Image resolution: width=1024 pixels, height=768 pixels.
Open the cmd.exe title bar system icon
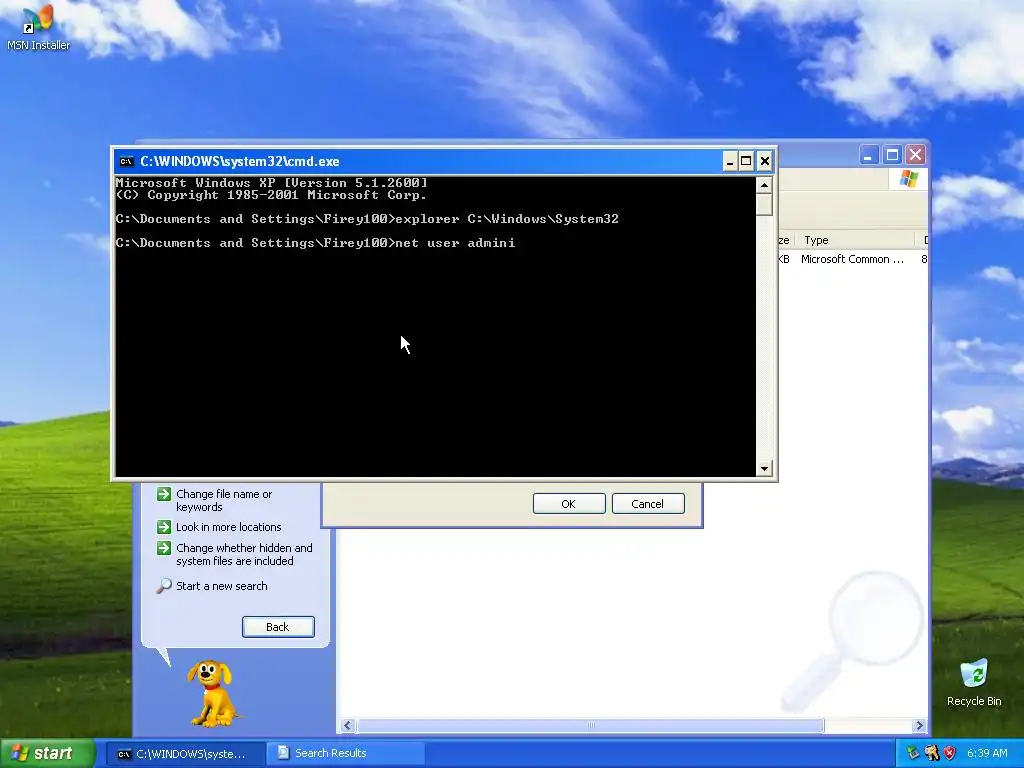(x=127, y=161)
